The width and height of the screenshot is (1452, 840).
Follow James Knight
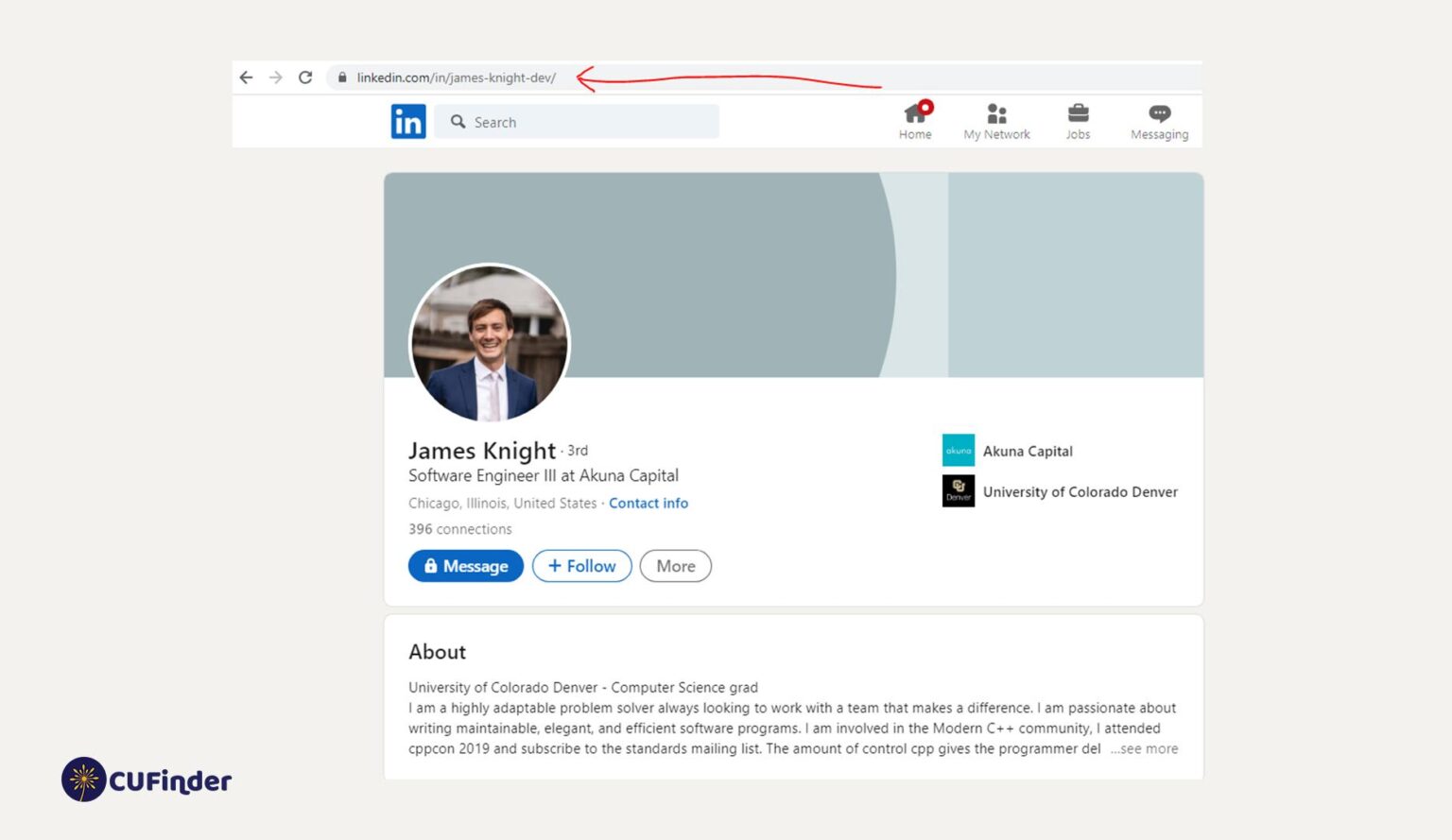(582, 566)
